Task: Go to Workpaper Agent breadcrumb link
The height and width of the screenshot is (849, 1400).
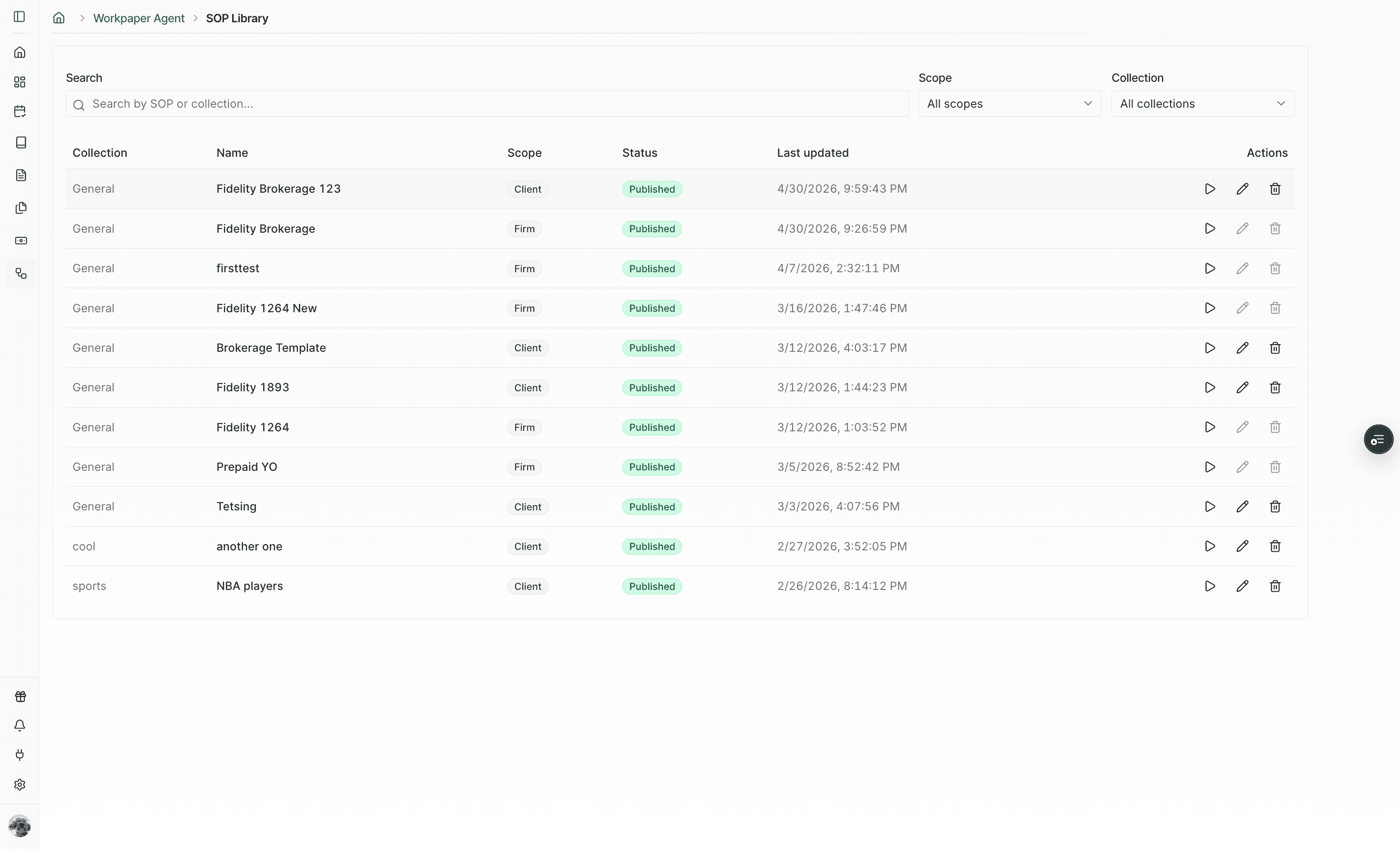Action: click(x=139, y=18)
